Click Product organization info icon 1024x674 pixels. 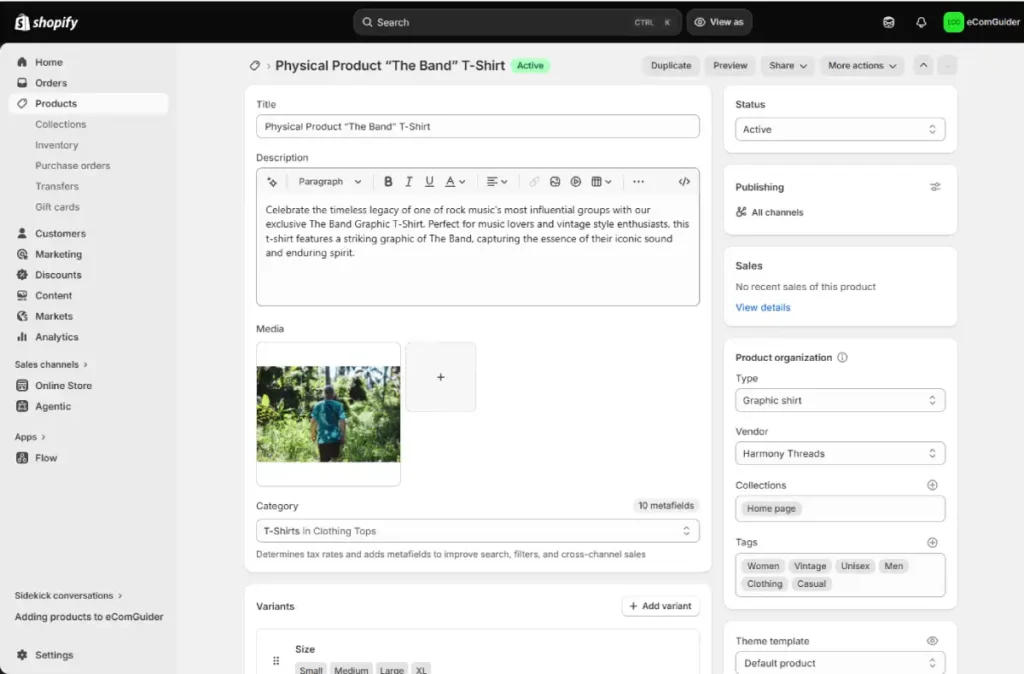click(842, 357)
